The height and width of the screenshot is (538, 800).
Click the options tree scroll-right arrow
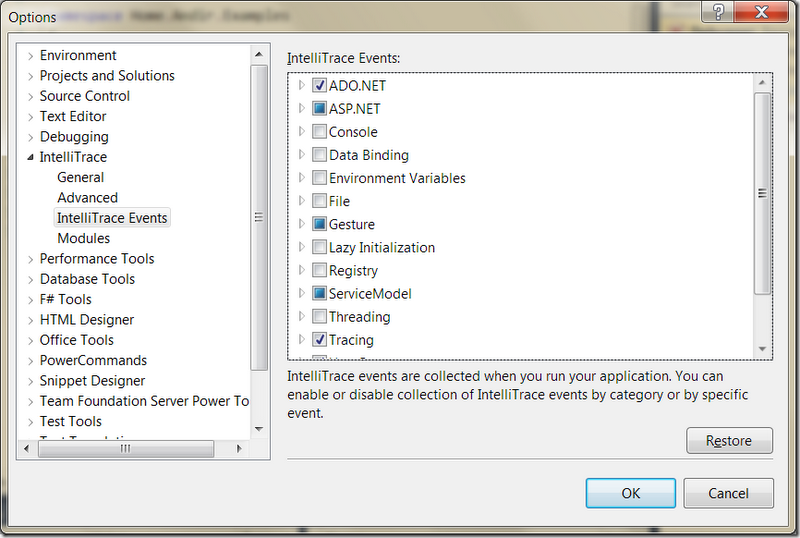point(239,449)
